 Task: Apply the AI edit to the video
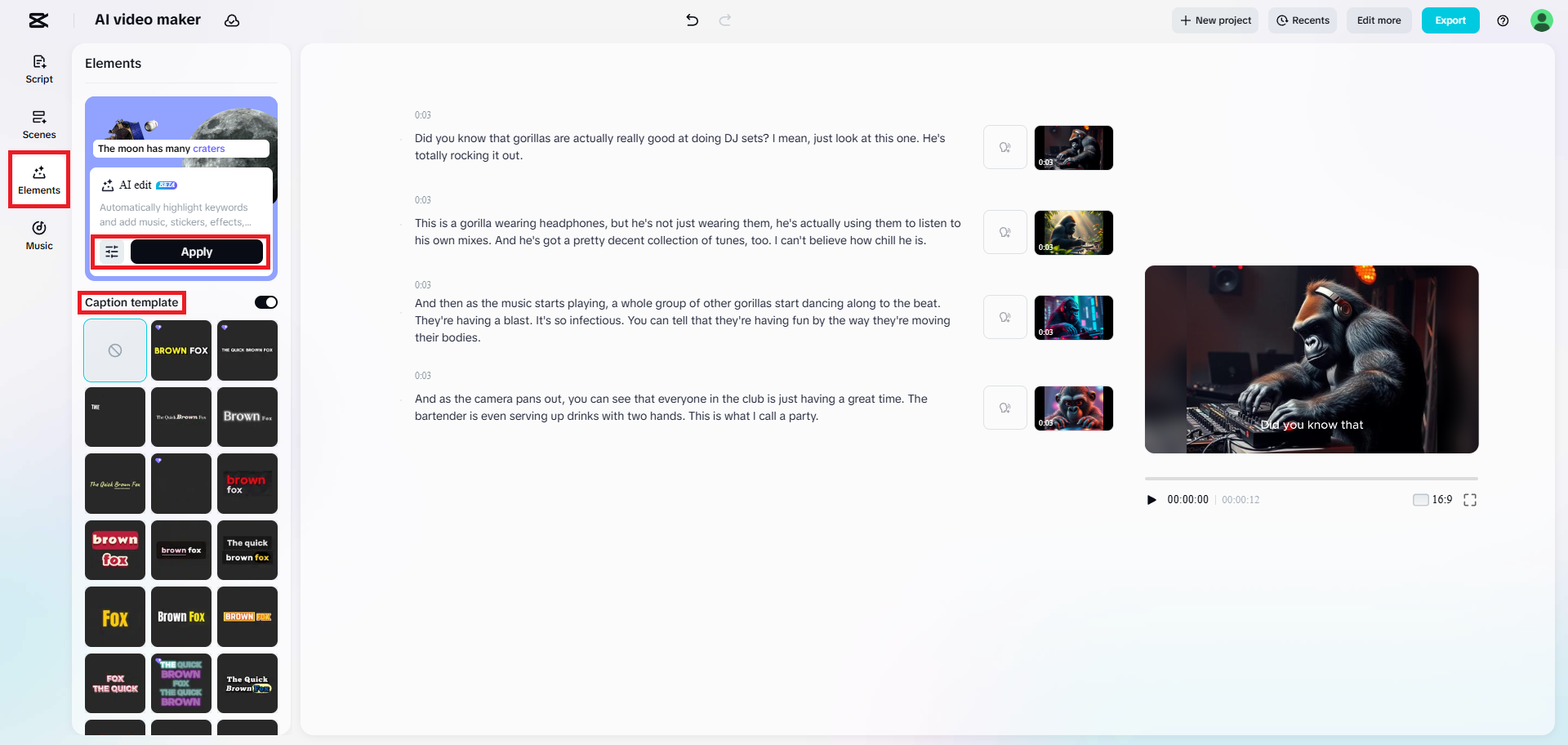point(195,252)
